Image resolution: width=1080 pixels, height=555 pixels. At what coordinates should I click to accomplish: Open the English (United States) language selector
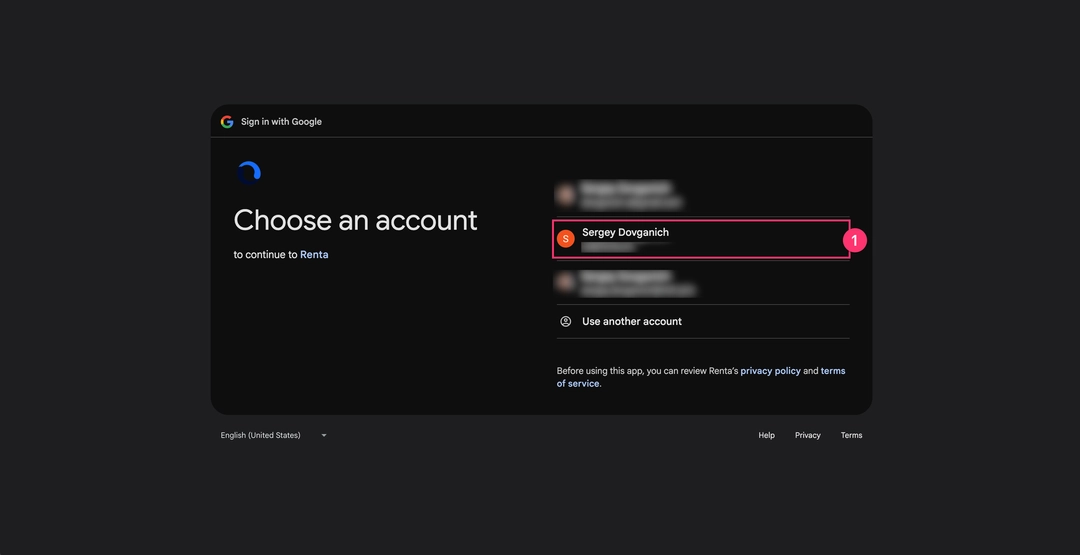261,436
